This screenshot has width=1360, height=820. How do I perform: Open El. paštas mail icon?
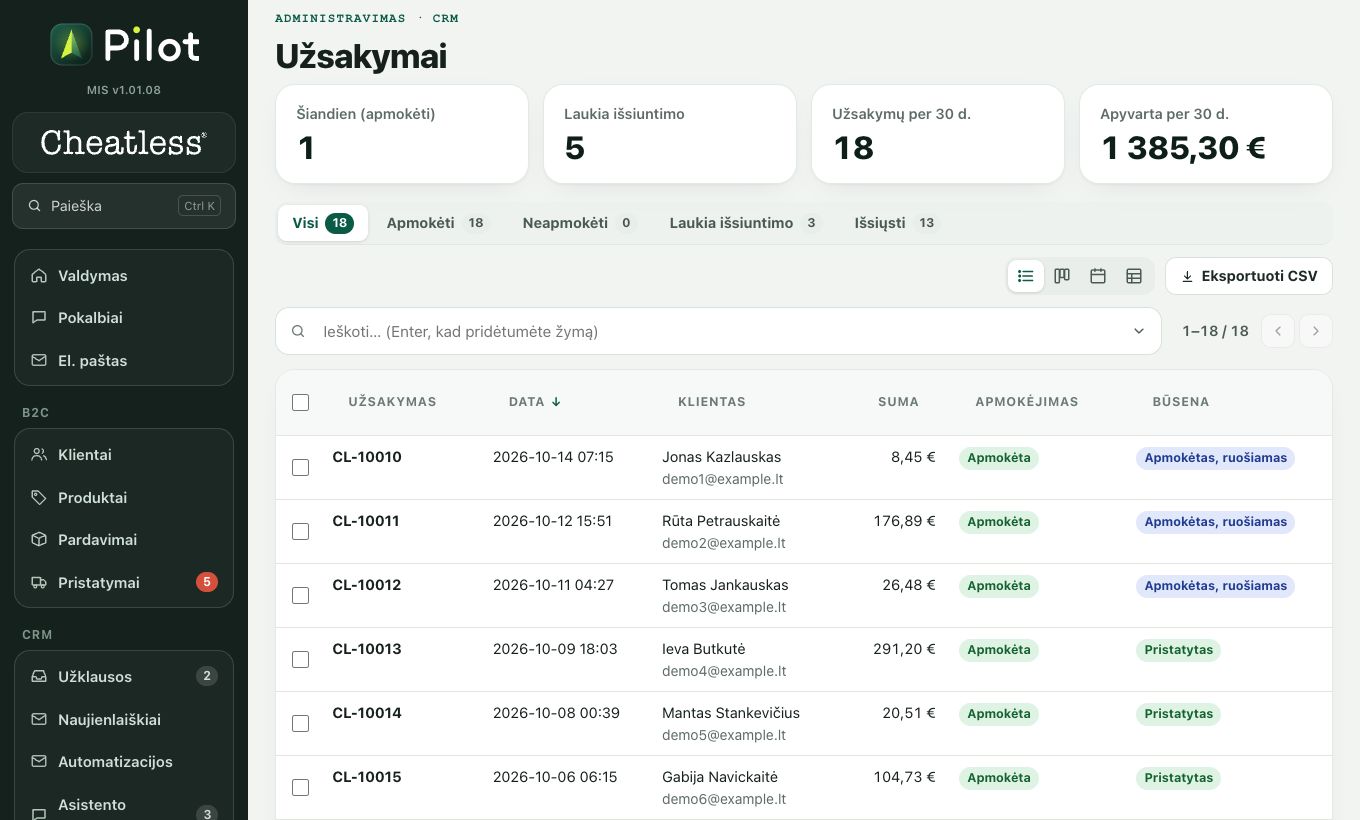point(39,360)
